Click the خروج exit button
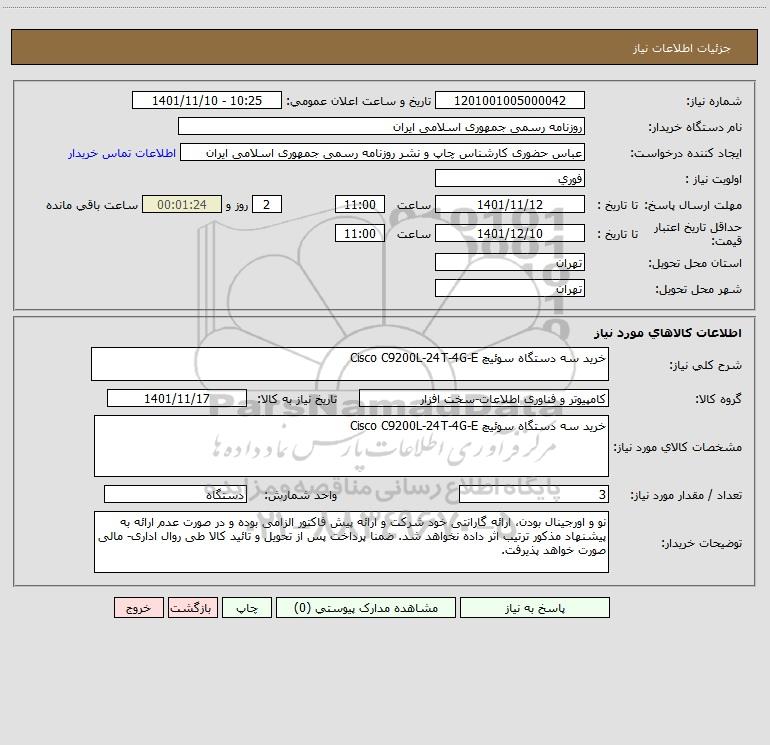This screenshot has width=770, height=745. (139, 607)
